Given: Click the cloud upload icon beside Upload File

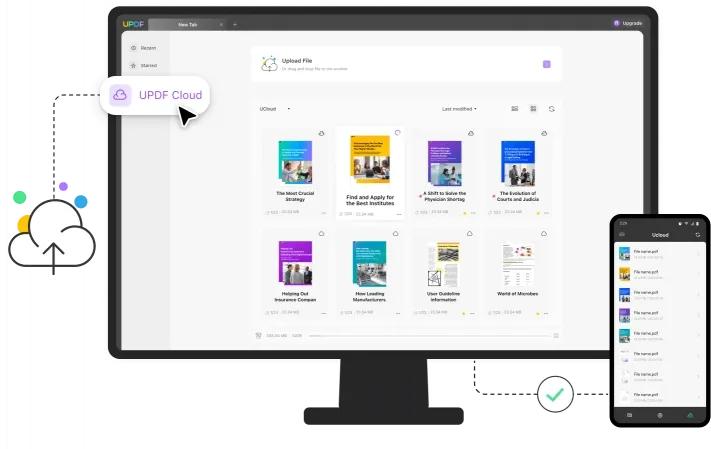Looking at the screenshot, I should tap(269, 64).
